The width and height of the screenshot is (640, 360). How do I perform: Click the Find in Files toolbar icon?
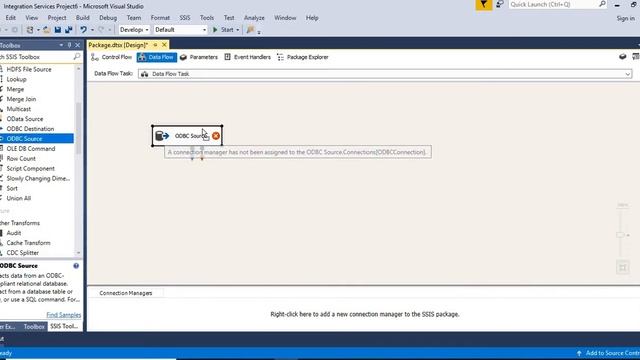tap(250, 30)
